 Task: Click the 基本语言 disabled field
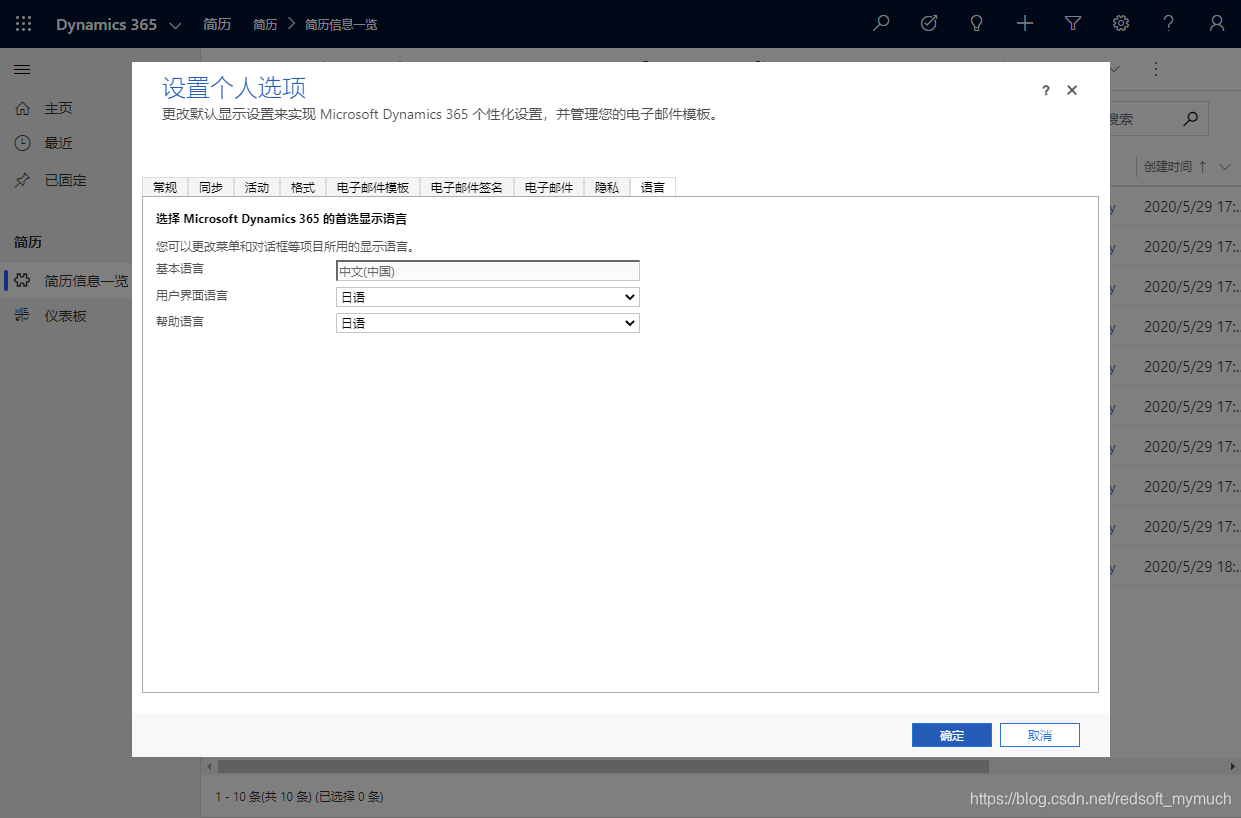488,271
